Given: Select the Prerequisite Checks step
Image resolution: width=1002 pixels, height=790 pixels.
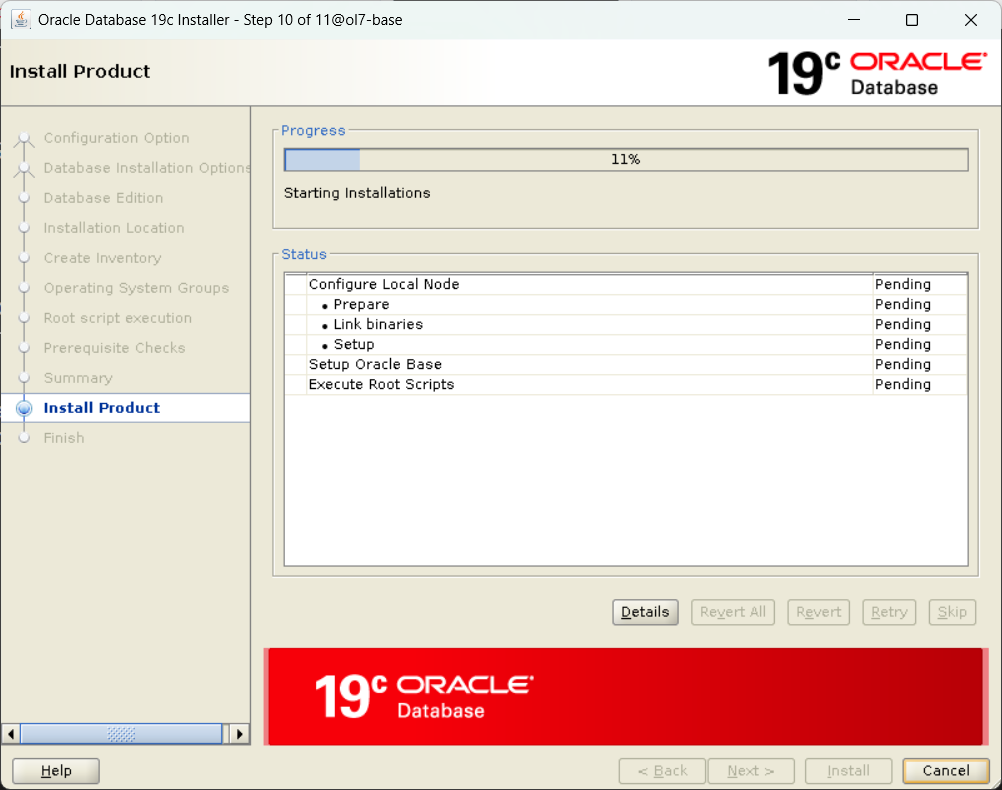Looking at the screenshot, I should tap(114, 348).
